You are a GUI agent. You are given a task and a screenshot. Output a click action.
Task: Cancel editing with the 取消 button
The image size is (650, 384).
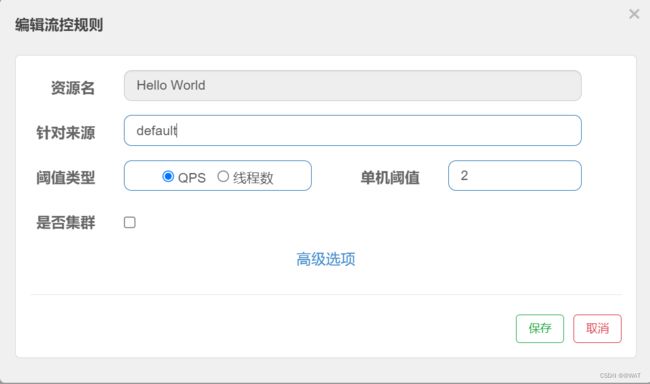coord(597,328)
